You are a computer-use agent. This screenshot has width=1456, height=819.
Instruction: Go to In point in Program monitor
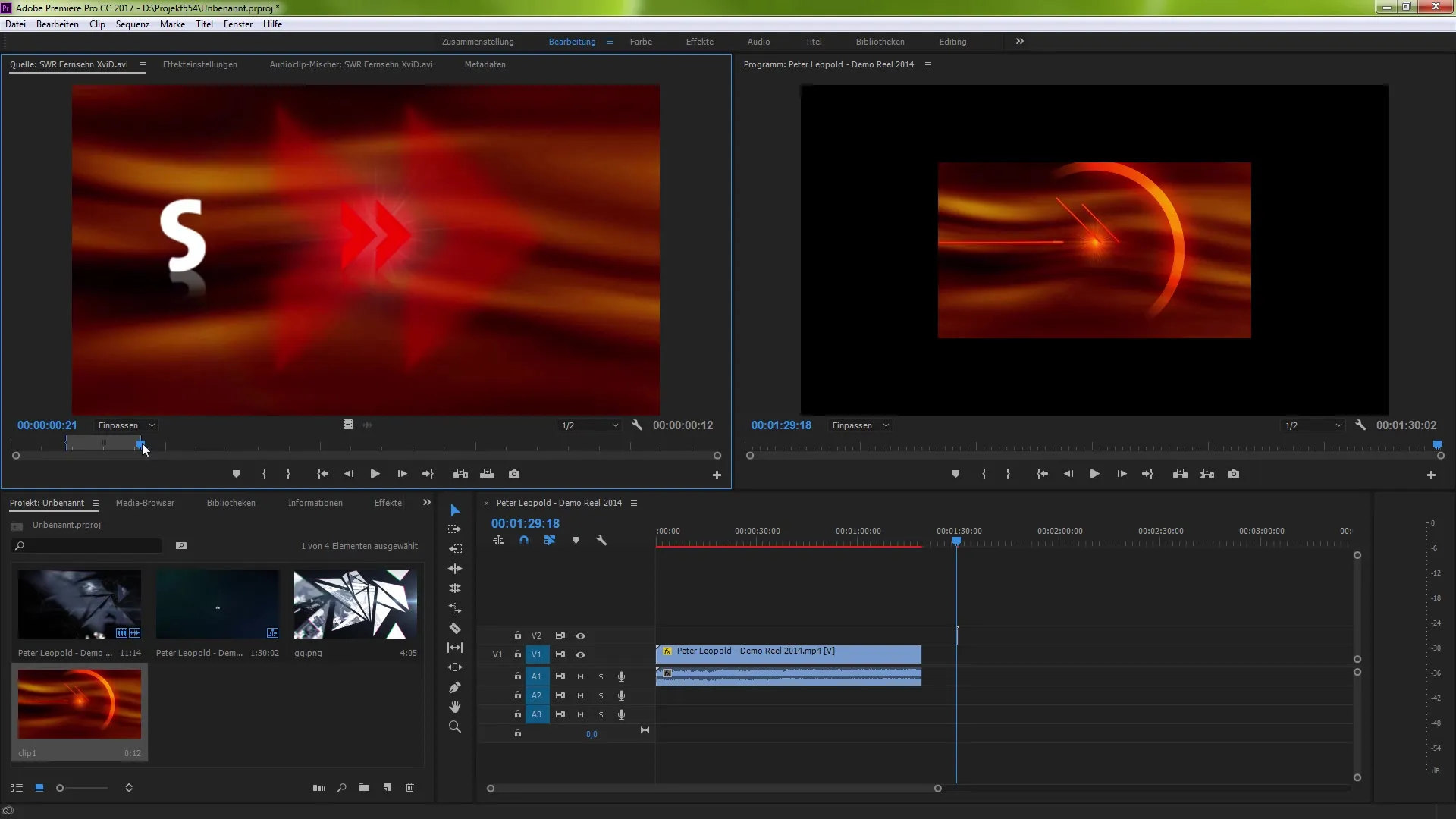(x=1043, y=474)
